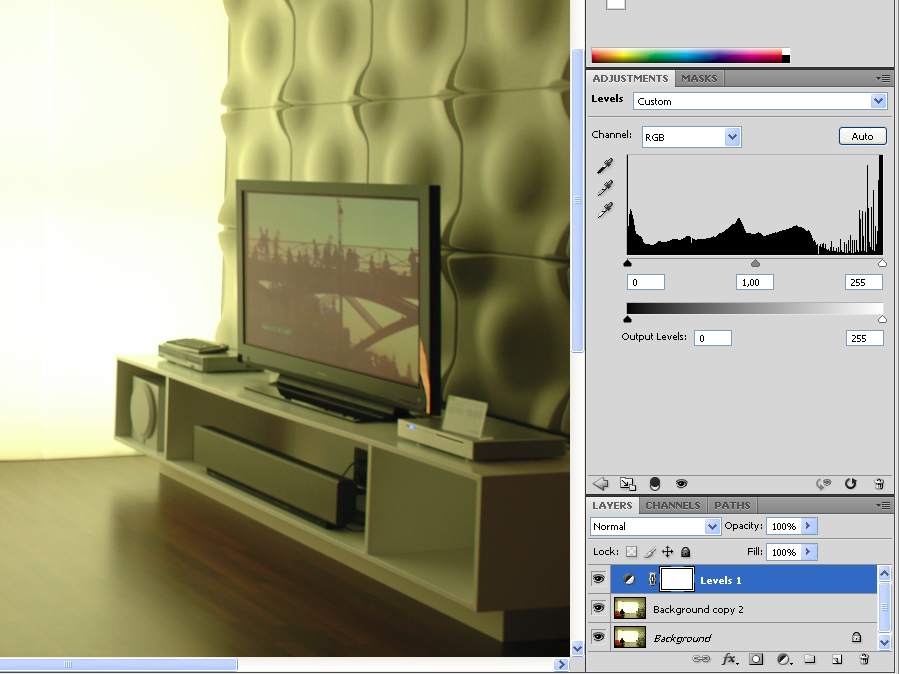The height and width of the screenshot is (674, 899).
Task: Open the Levels preset dropdown
Action: tap(760, 101)
